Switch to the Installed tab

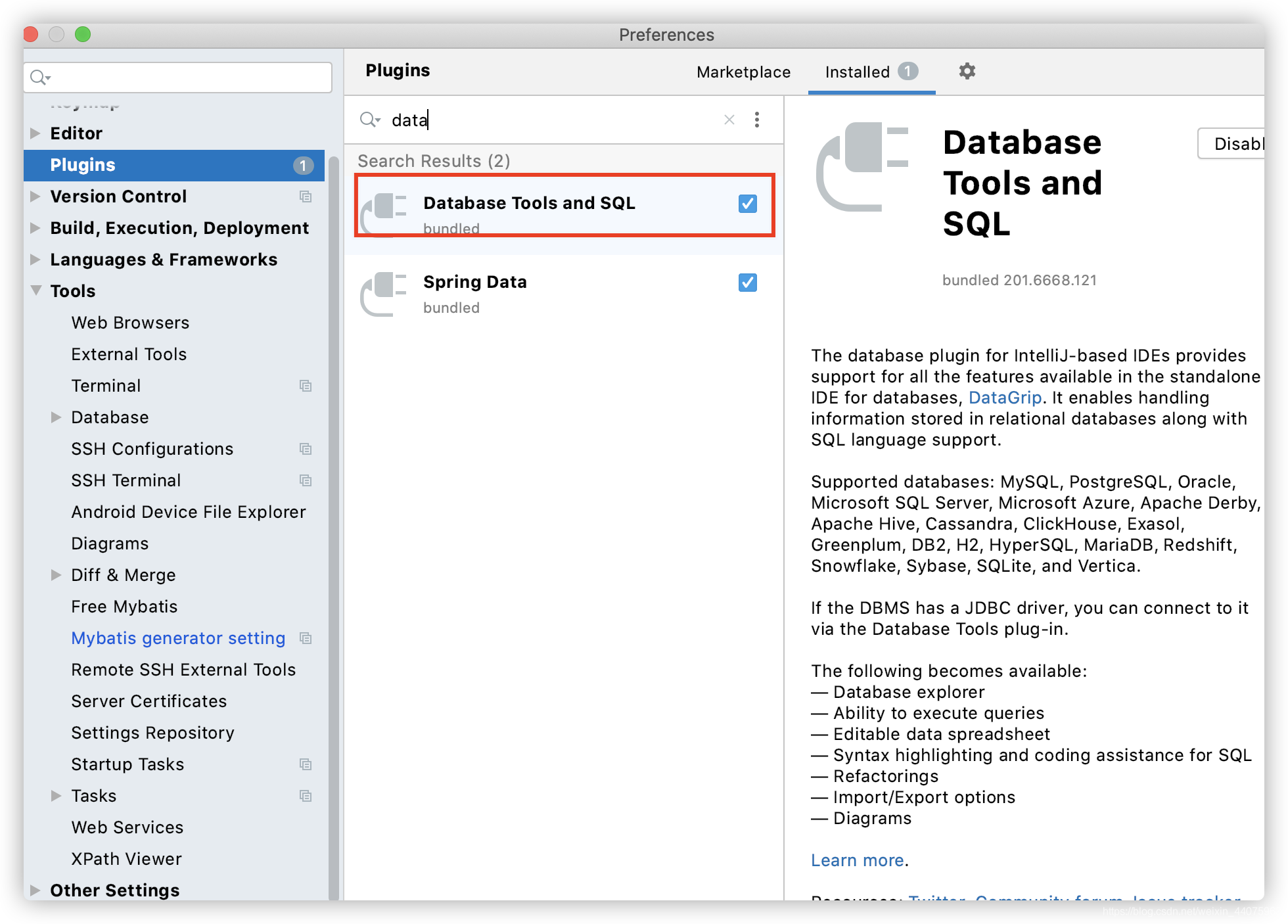pyautogui.click(x=858, y=72)
